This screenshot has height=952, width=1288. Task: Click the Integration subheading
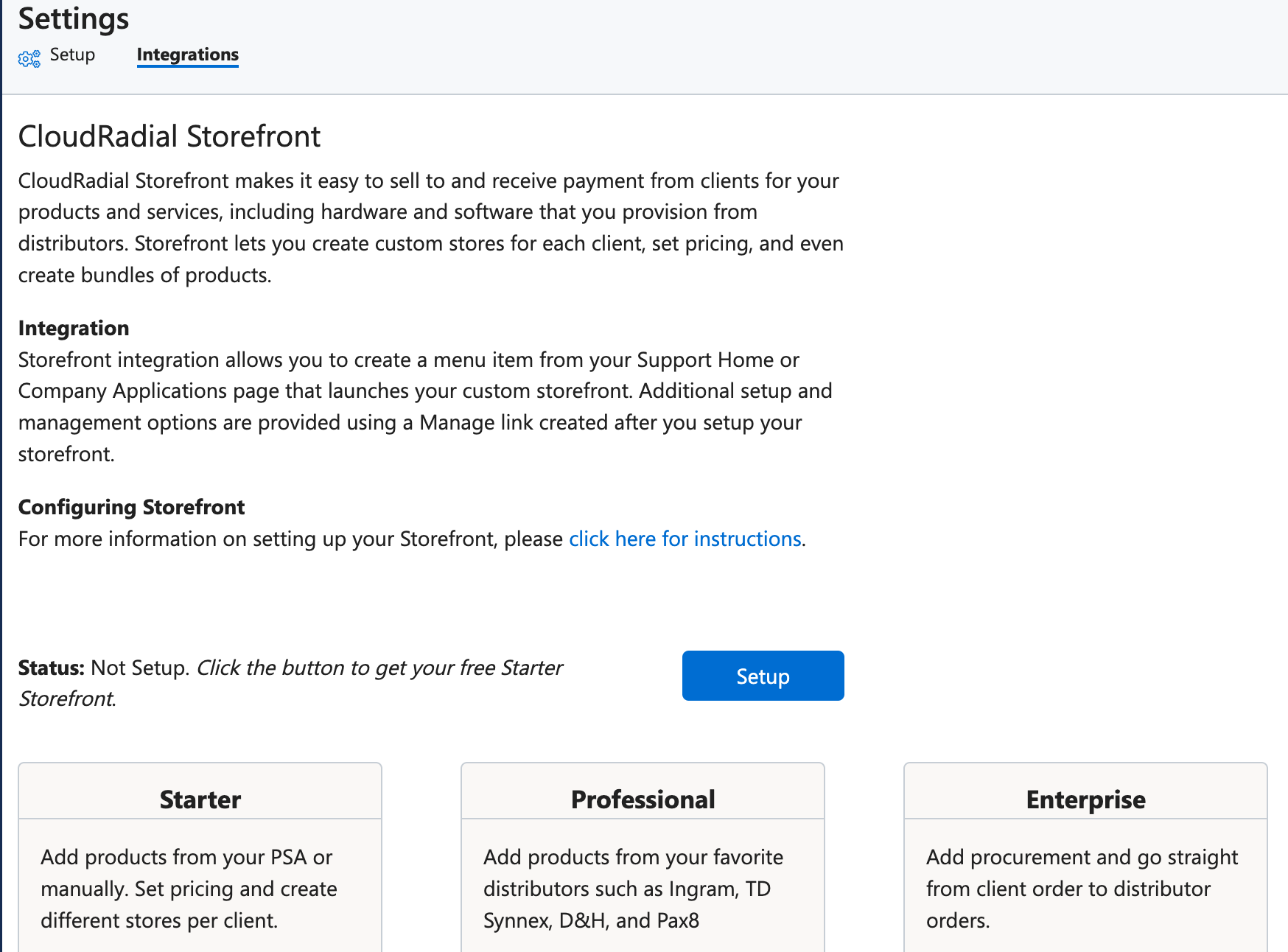(x=74, y=328)
